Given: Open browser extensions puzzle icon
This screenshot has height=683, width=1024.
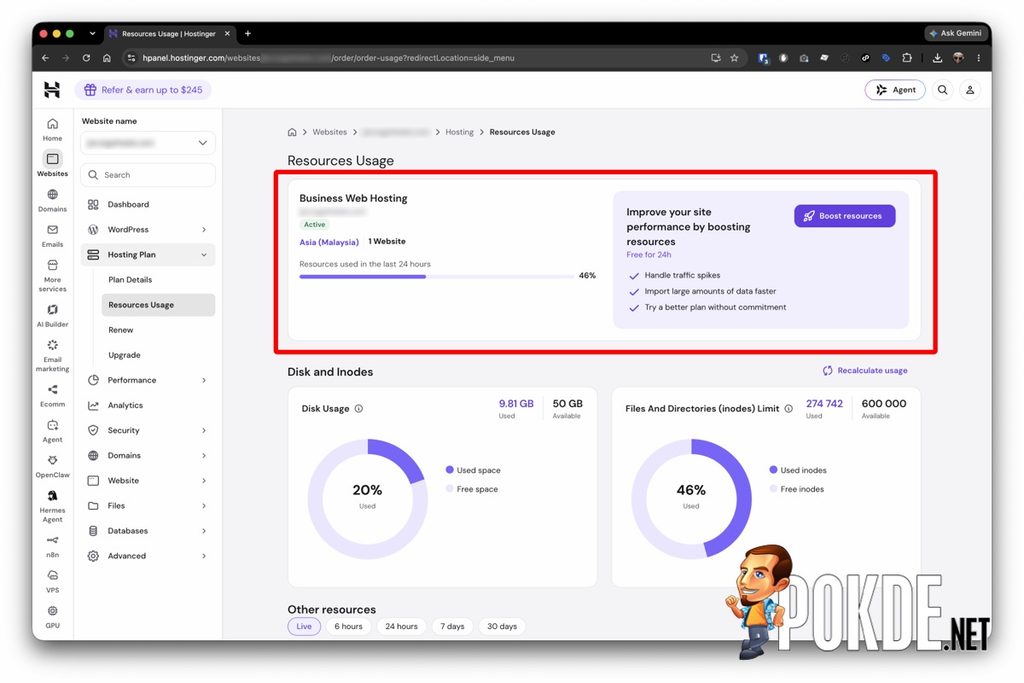Looking at the screenshot, I should click(x=906, y=58).
